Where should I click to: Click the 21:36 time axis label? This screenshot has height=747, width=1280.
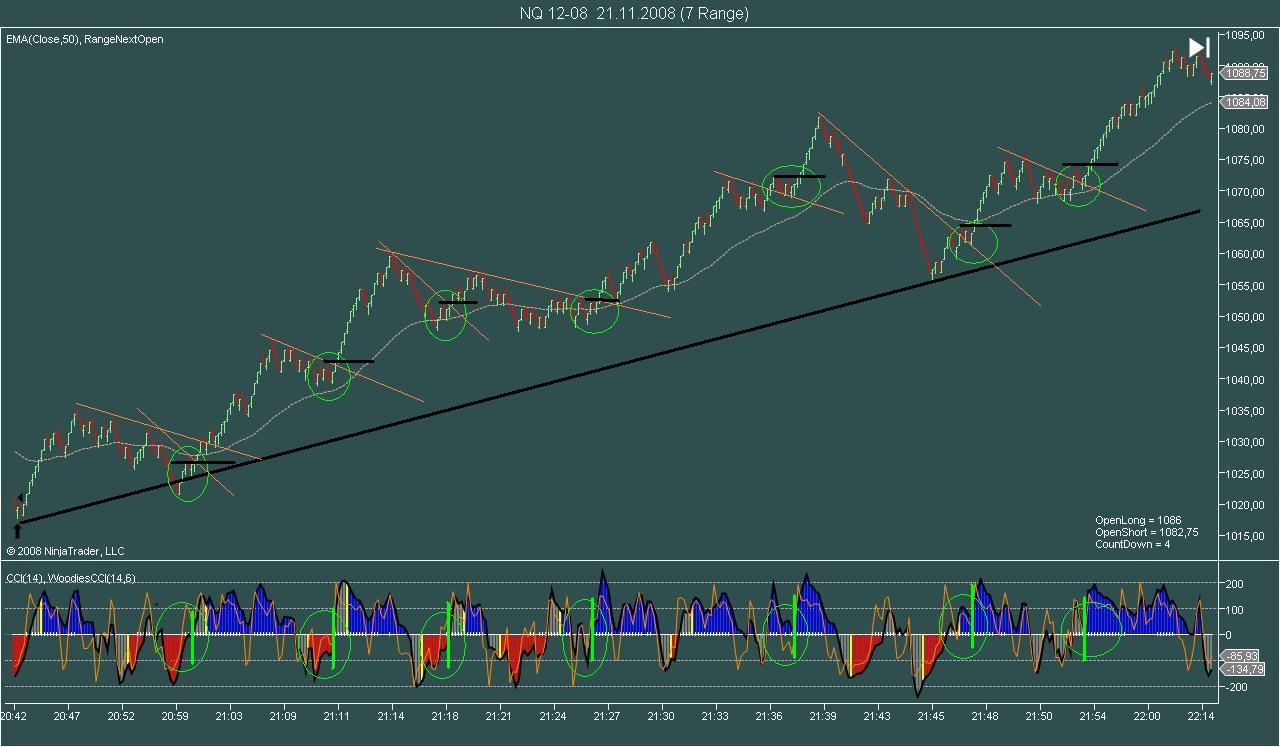point(769,716)
